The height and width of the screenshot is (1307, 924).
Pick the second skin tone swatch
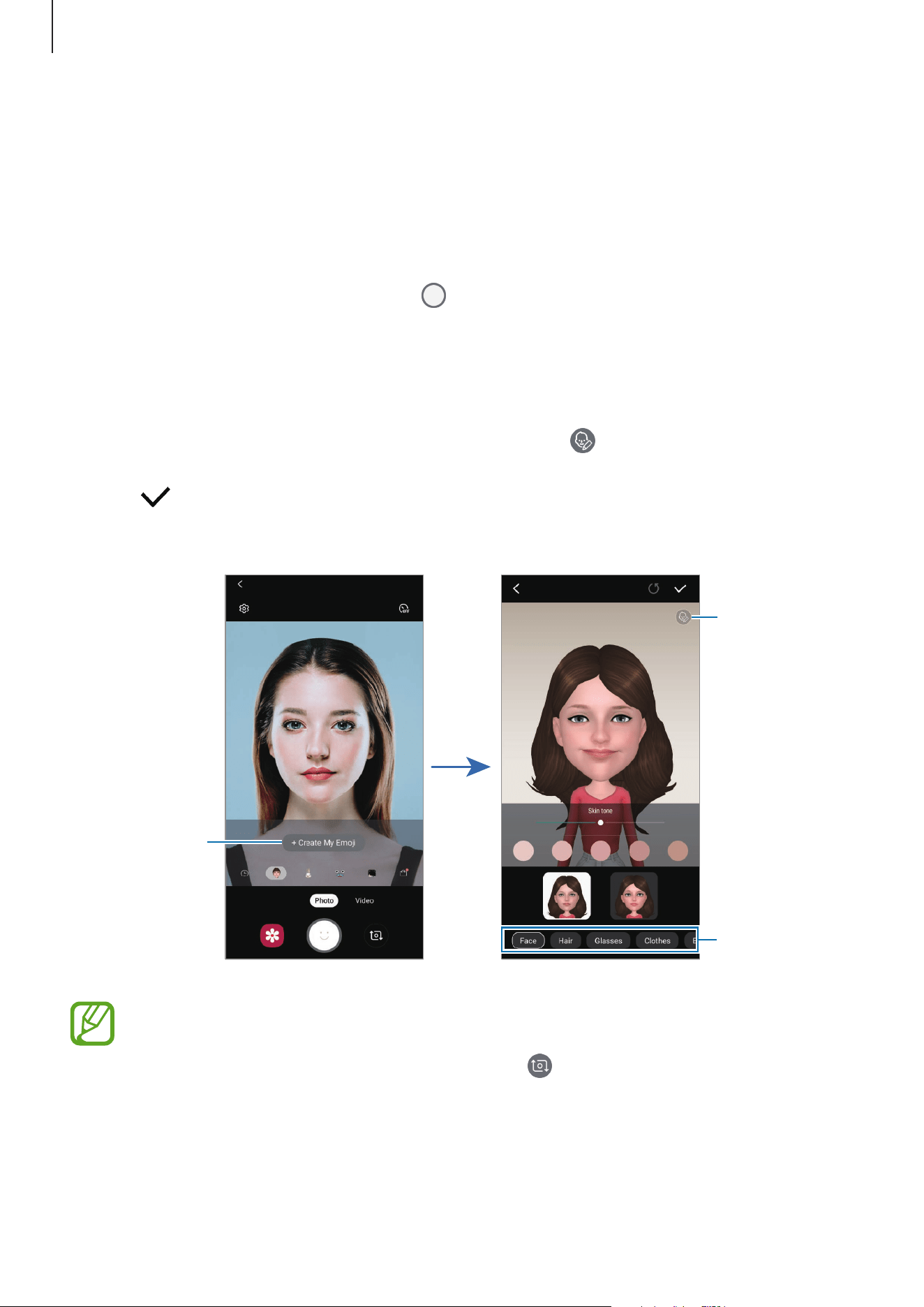(x=562, y=851)
